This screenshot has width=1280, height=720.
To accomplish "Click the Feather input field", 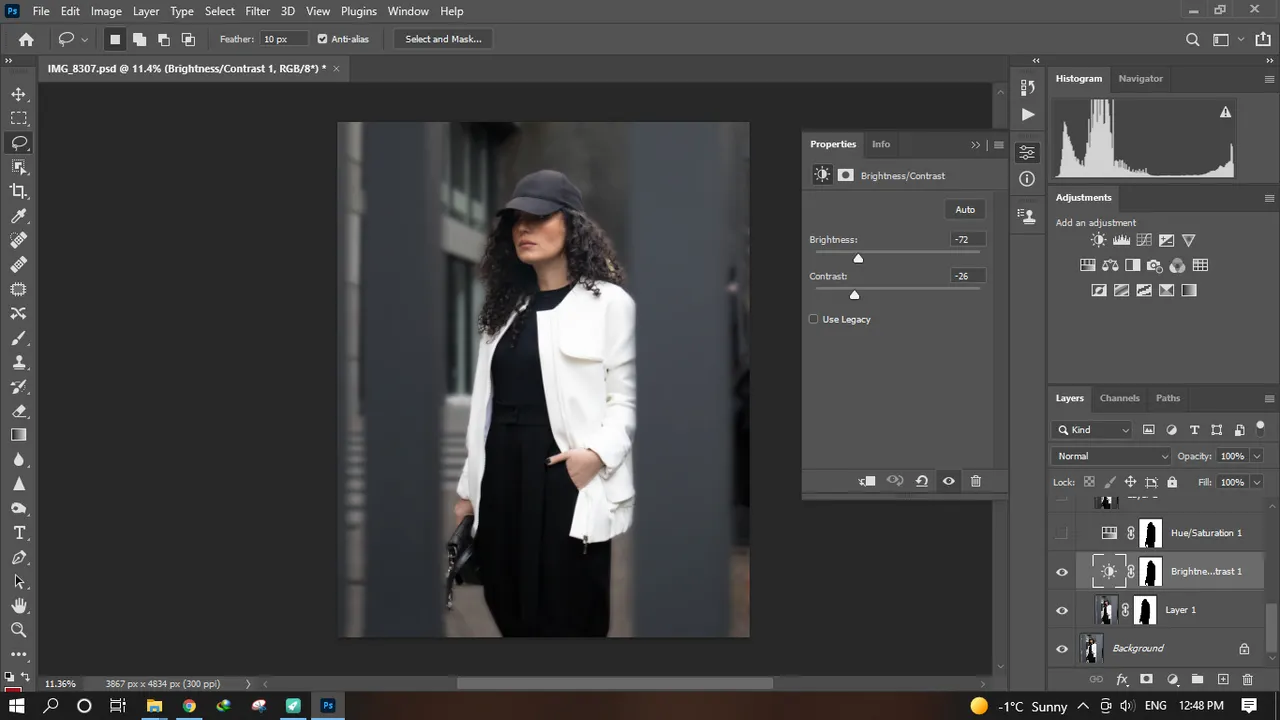I will point(284,39).
